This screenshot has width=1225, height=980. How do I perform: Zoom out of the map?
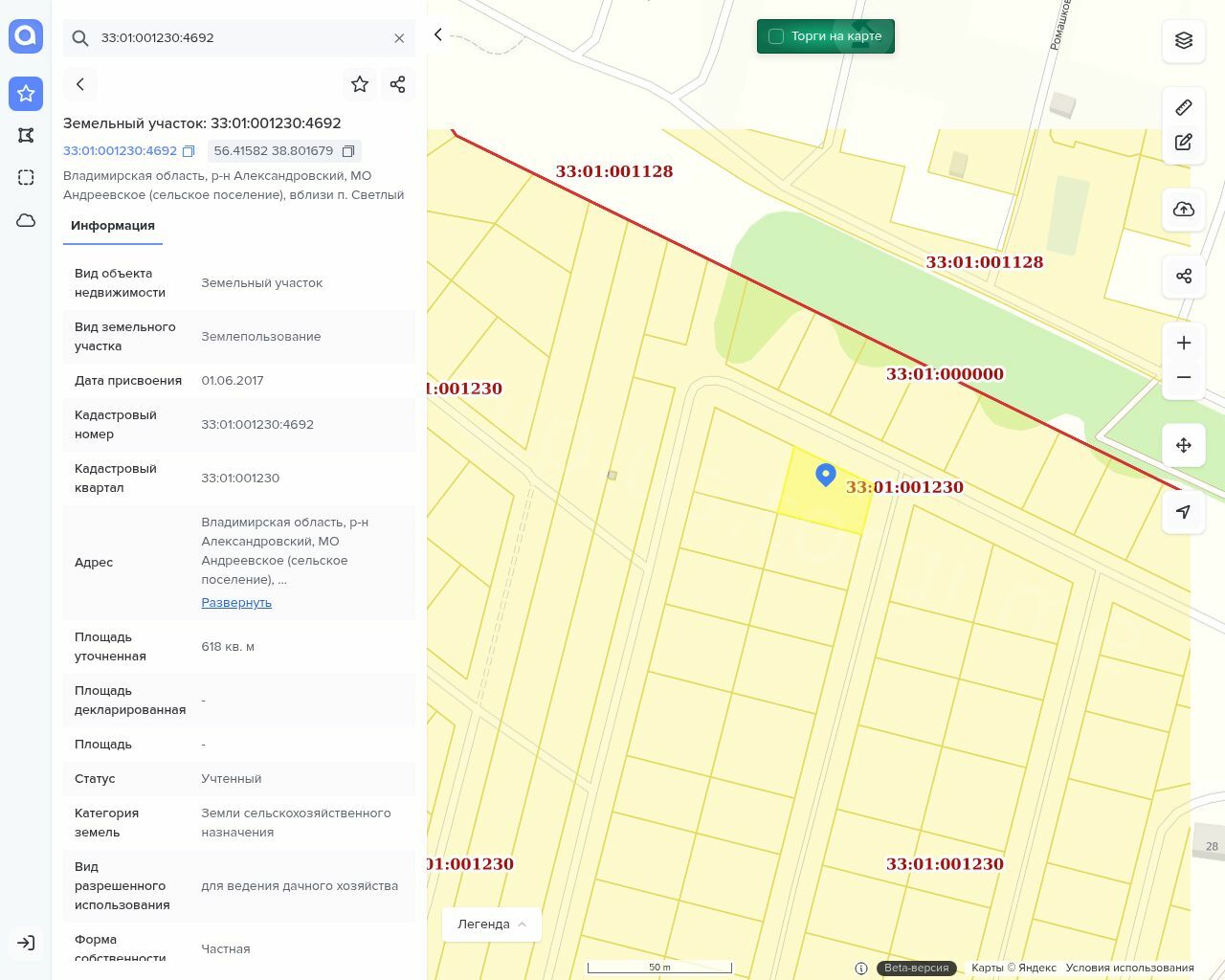1184,377
